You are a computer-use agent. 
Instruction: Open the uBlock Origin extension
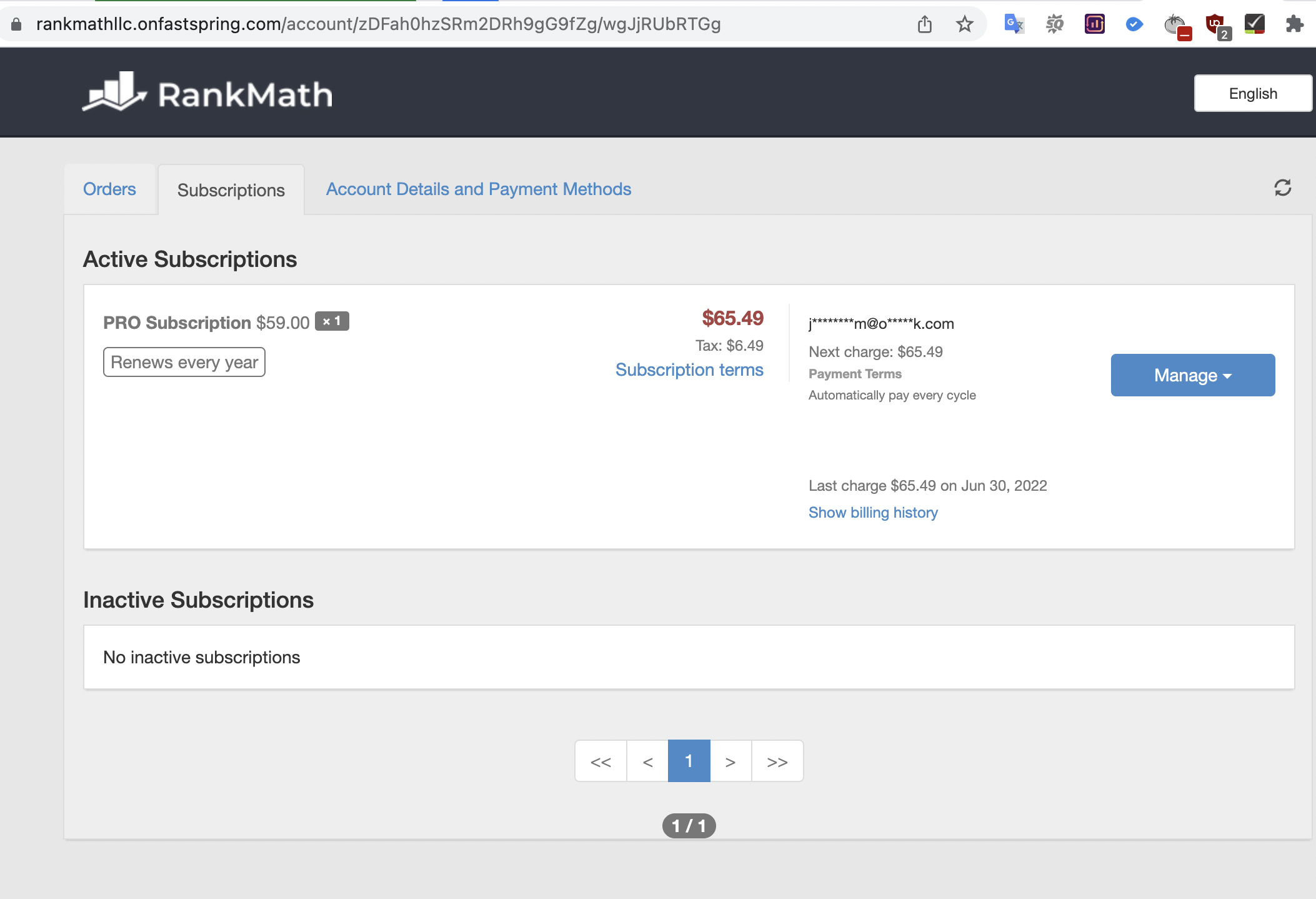tap(1215, 24)
